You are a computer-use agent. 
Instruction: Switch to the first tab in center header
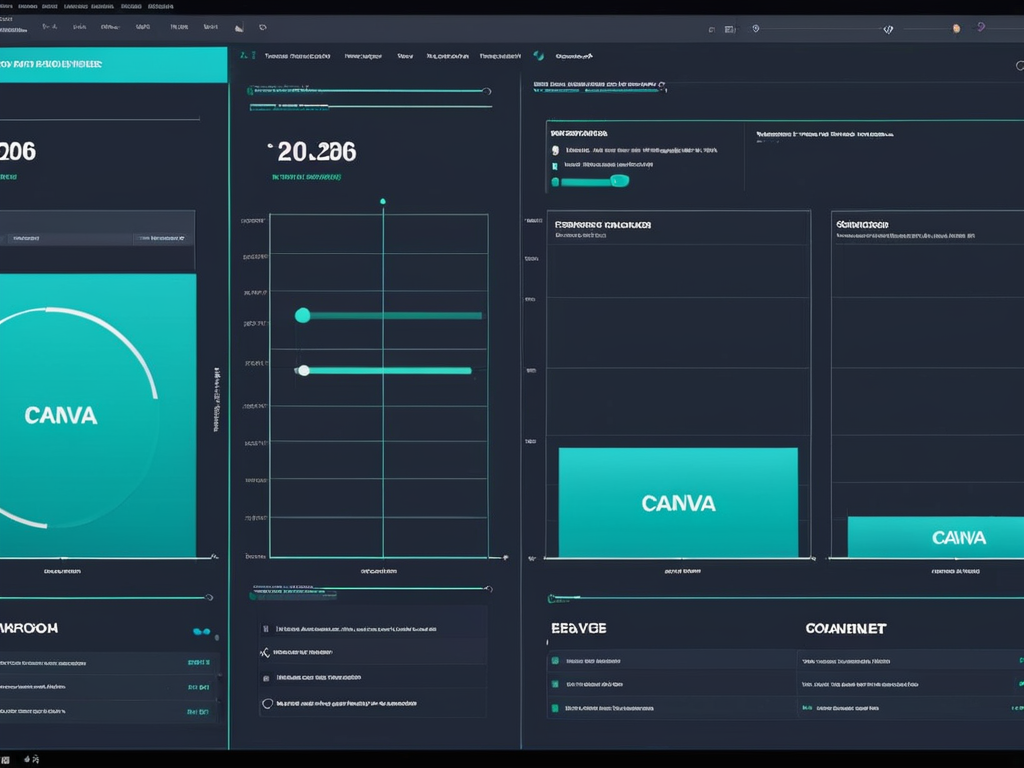pos(296,57)
